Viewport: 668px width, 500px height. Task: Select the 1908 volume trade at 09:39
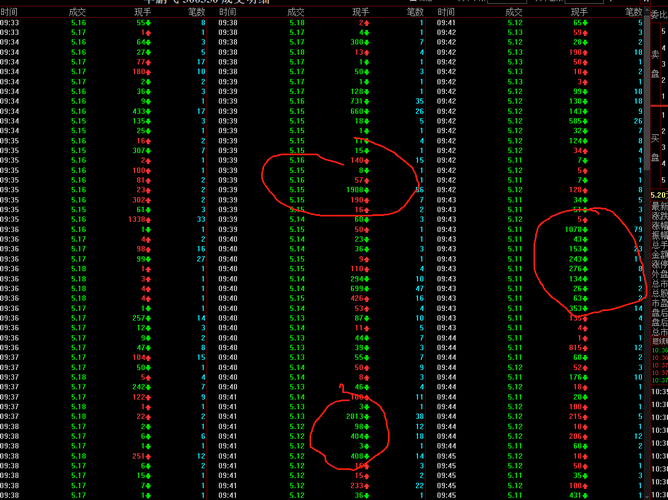coord(358,190)
